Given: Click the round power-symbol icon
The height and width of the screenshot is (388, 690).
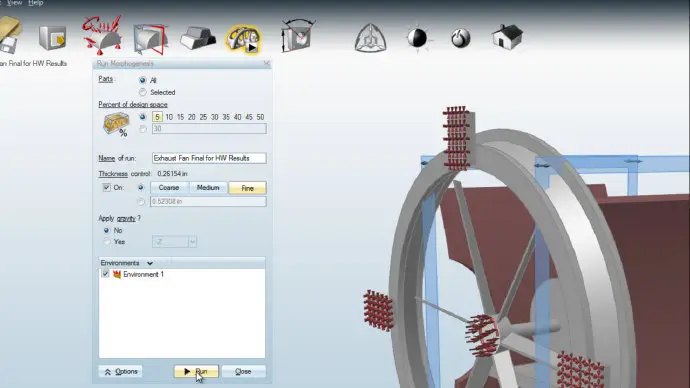Looking at the screenshot, I should coord(461,39).
